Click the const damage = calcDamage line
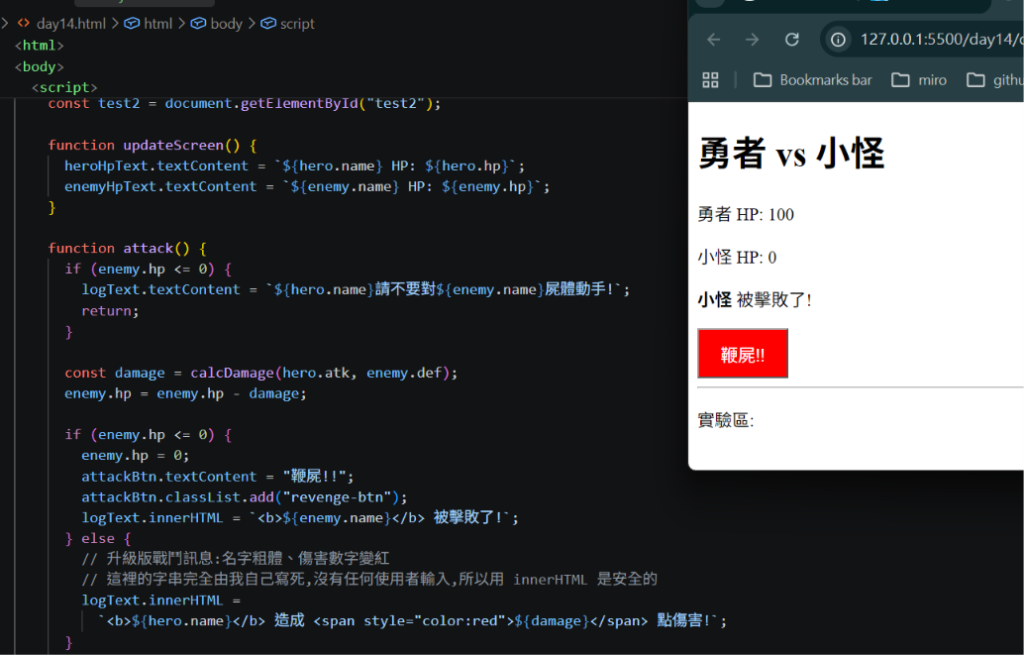 261,373
